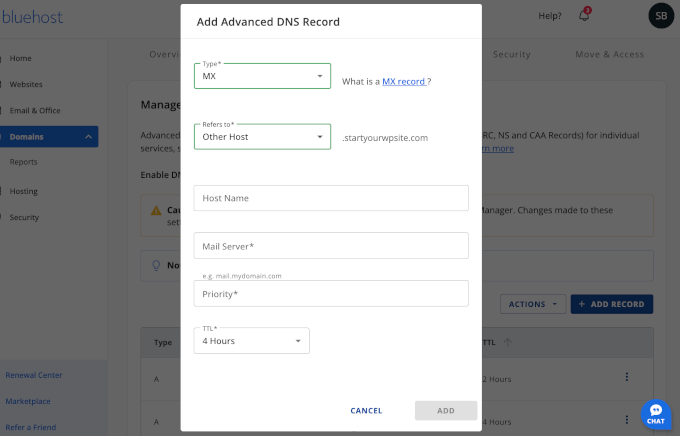This screenshot has width=680, height=436.
Task: Open the Chat bubble widget
Action: coord(656,414)
